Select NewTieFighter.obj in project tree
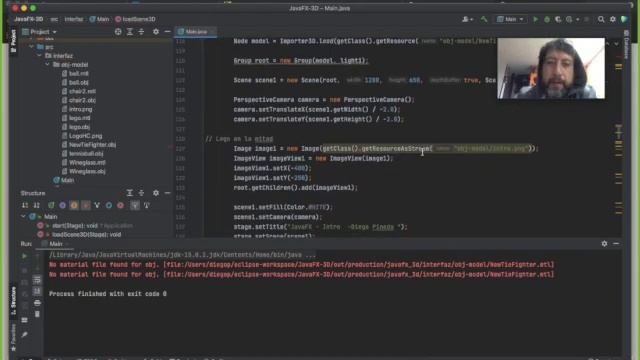 pos(89,144)
